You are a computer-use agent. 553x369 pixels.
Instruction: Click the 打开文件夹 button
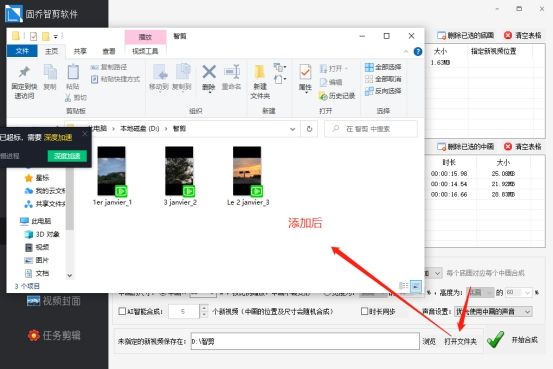pos(460,341)
